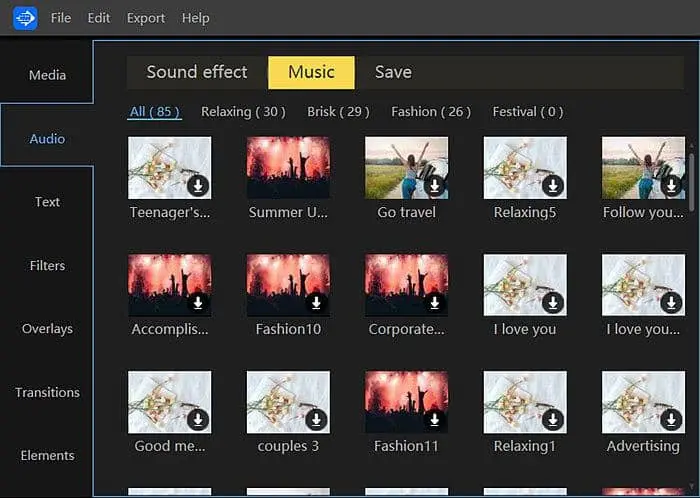
Task: Select the Summer U... track thumbnail
Action: click(288, 168)
